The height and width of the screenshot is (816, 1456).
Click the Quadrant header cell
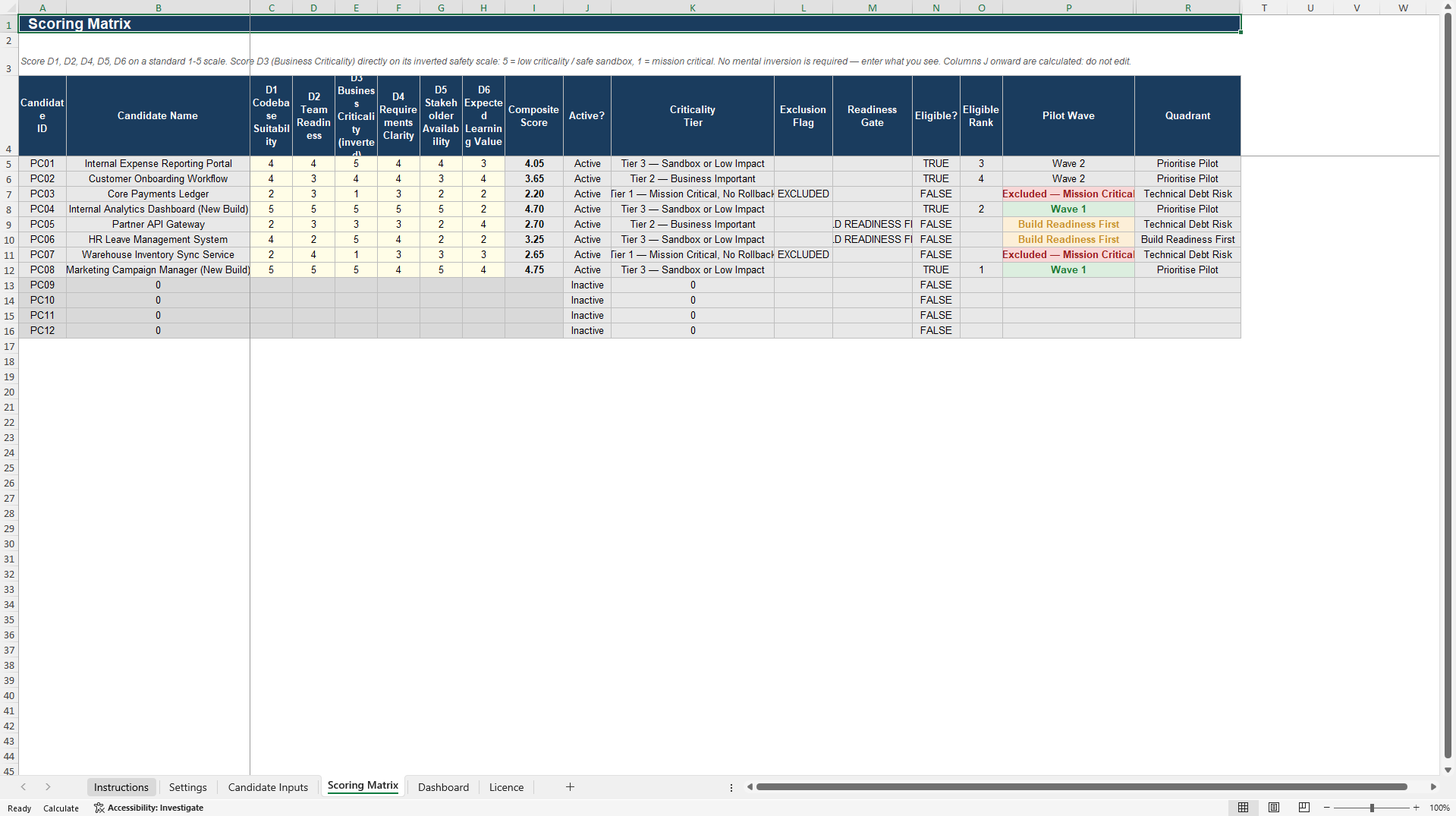tap(1187, 115)
